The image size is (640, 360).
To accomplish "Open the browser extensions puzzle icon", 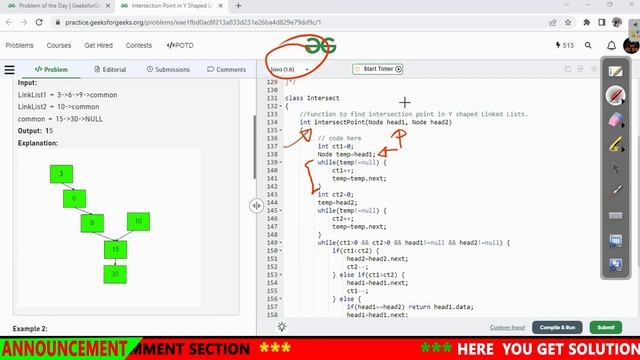I will pyautogui.click(x=587, y=22).
